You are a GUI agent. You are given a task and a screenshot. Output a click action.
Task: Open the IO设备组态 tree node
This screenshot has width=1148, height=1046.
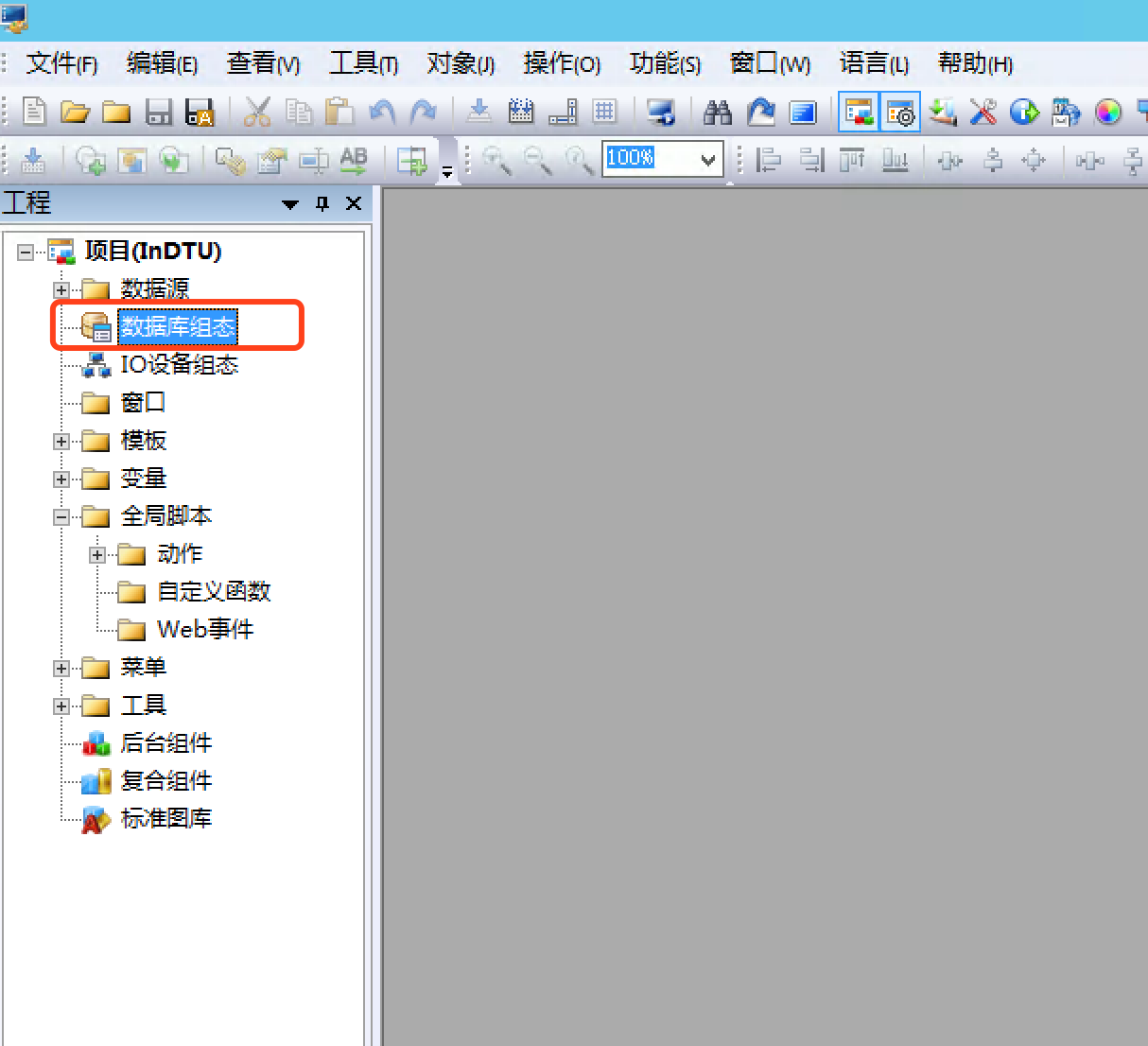click(x=179, y=365)
